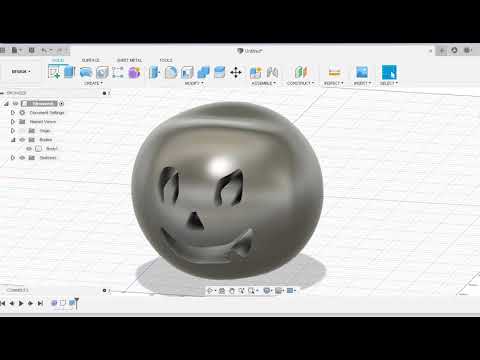
Task: Open the CONSTRUCT dropdown menu
Action: pos(300,83)
